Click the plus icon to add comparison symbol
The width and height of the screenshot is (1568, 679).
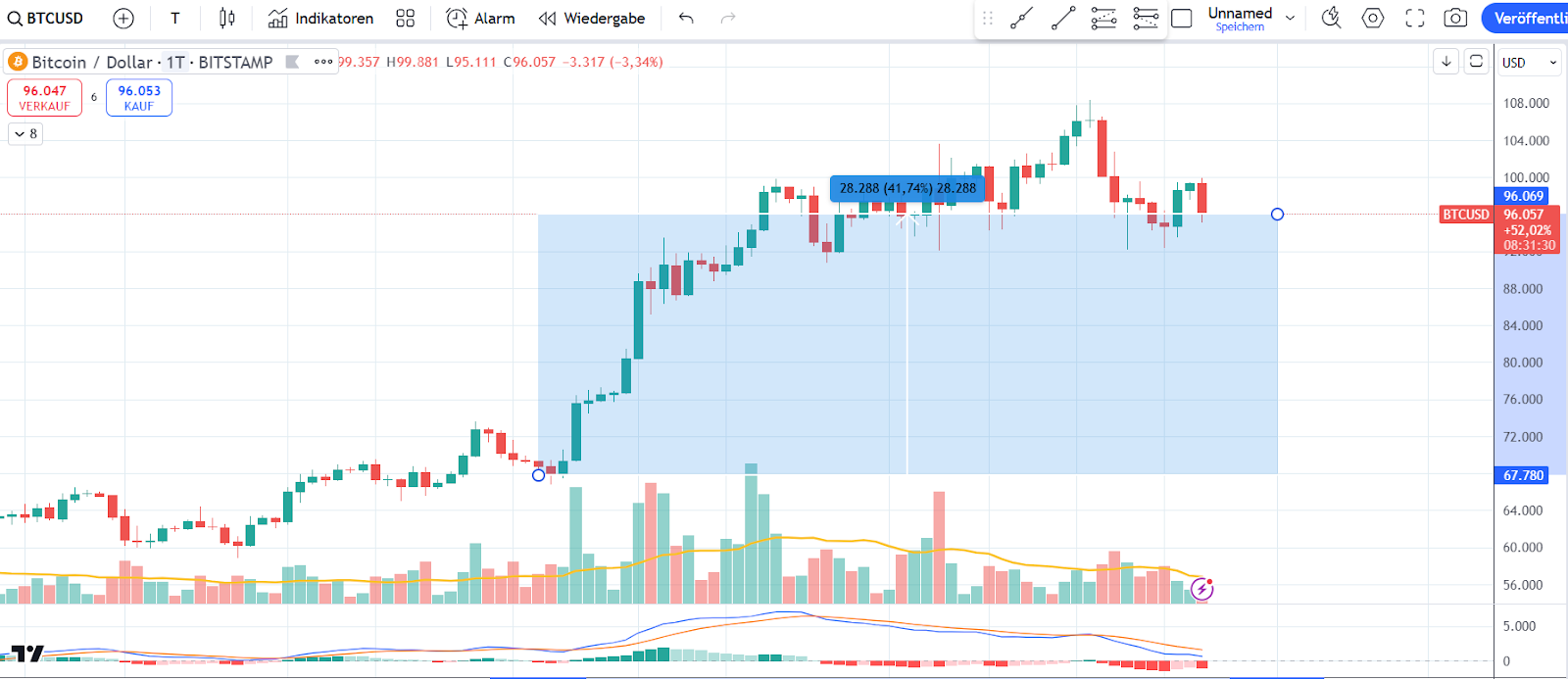(x=123, y=18)
